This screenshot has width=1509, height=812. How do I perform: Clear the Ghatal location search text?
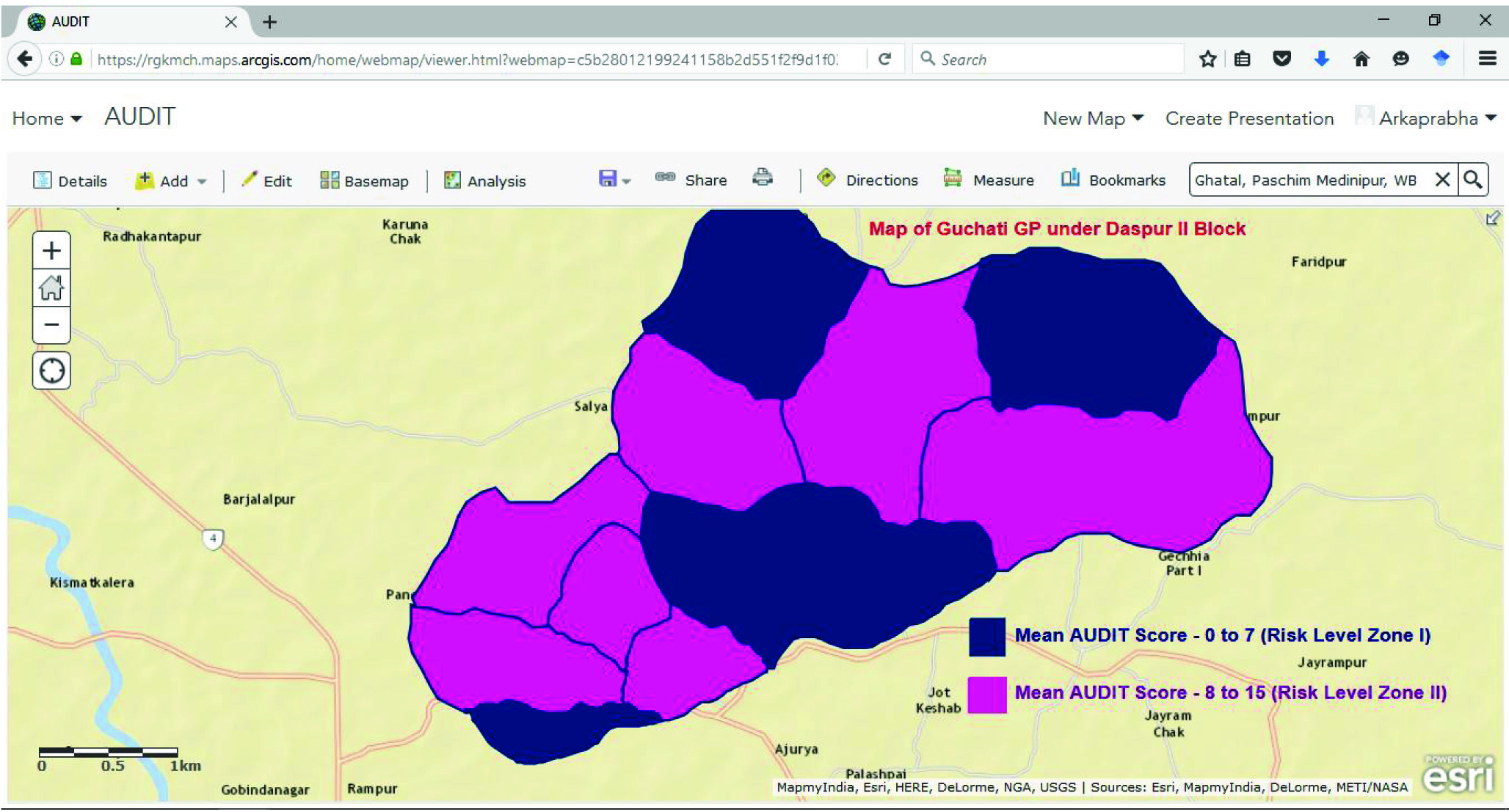(x=1442, y=180)
